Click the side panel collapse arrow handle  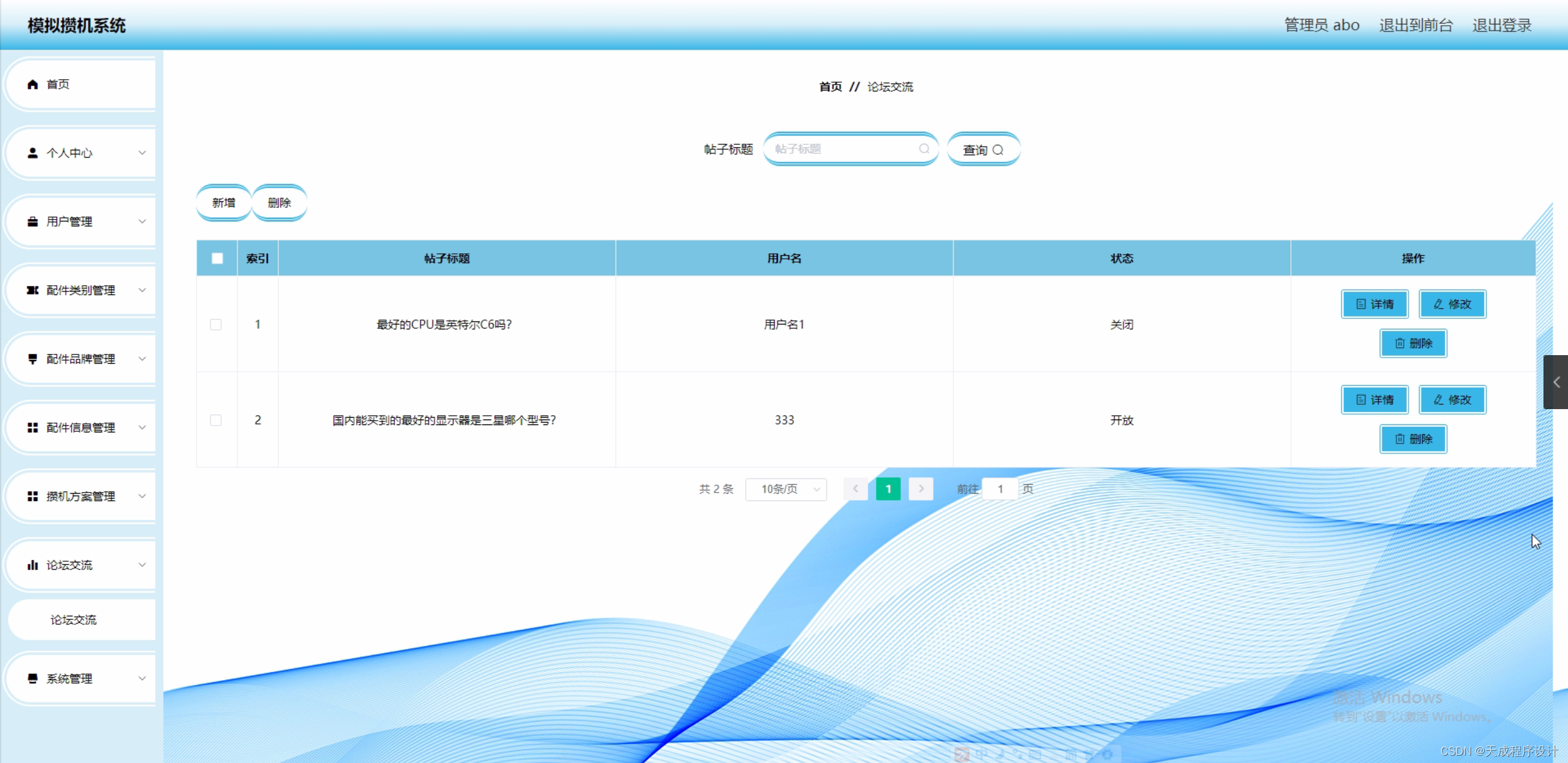click(1556, 382)
